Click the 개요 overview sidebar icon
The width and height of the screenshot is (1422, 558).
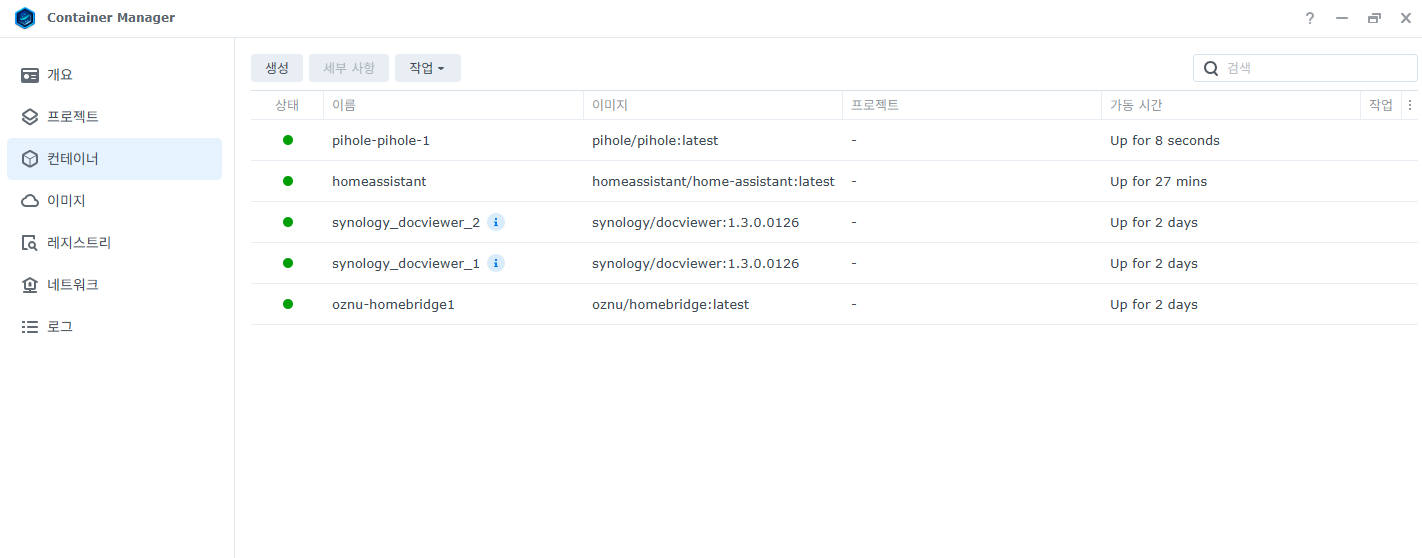[x=30, y=75]
